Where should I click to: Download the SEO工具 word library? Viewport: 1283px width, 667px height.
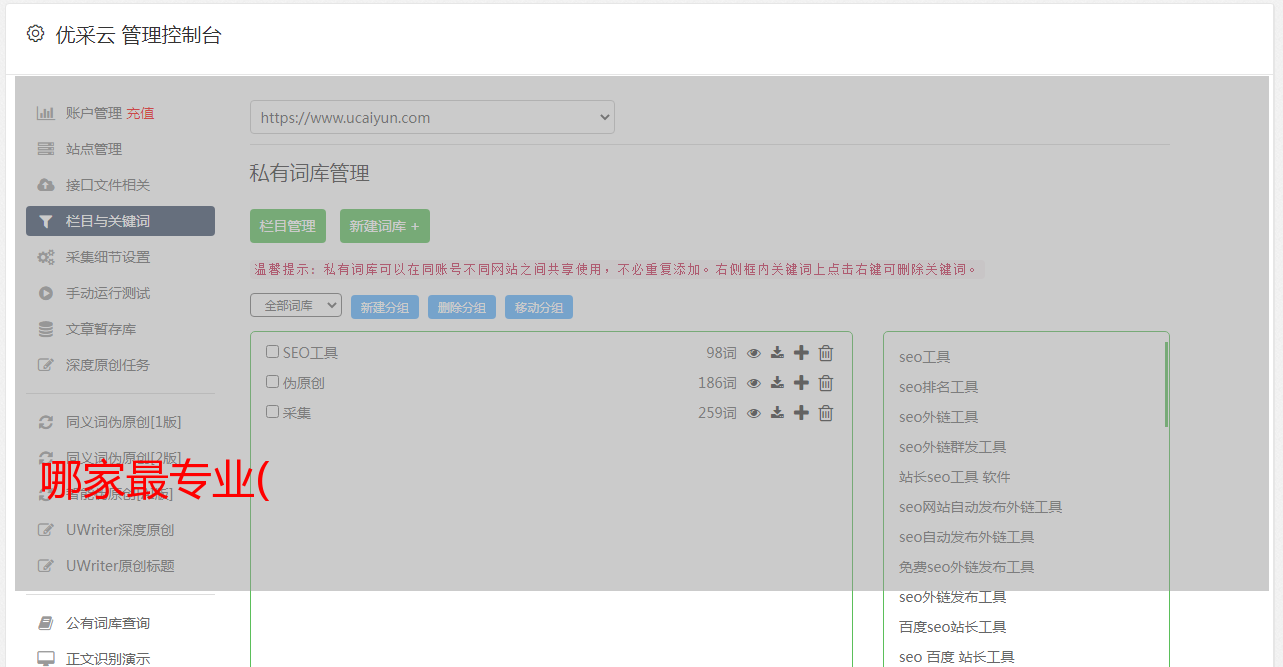tap(777, 353)
